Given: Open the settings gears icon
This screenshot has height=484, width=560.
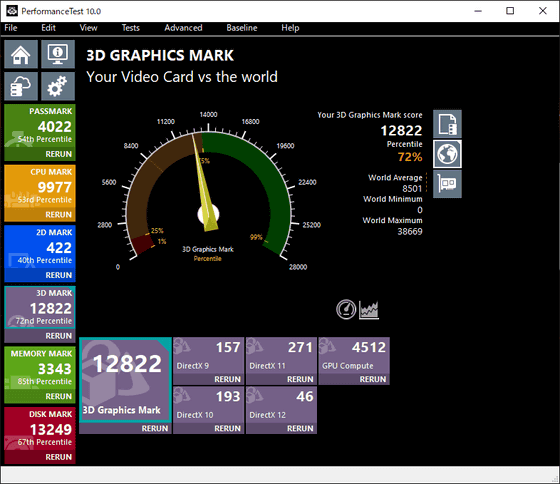Looking at the screenshot, I should (x=58, y=86).
